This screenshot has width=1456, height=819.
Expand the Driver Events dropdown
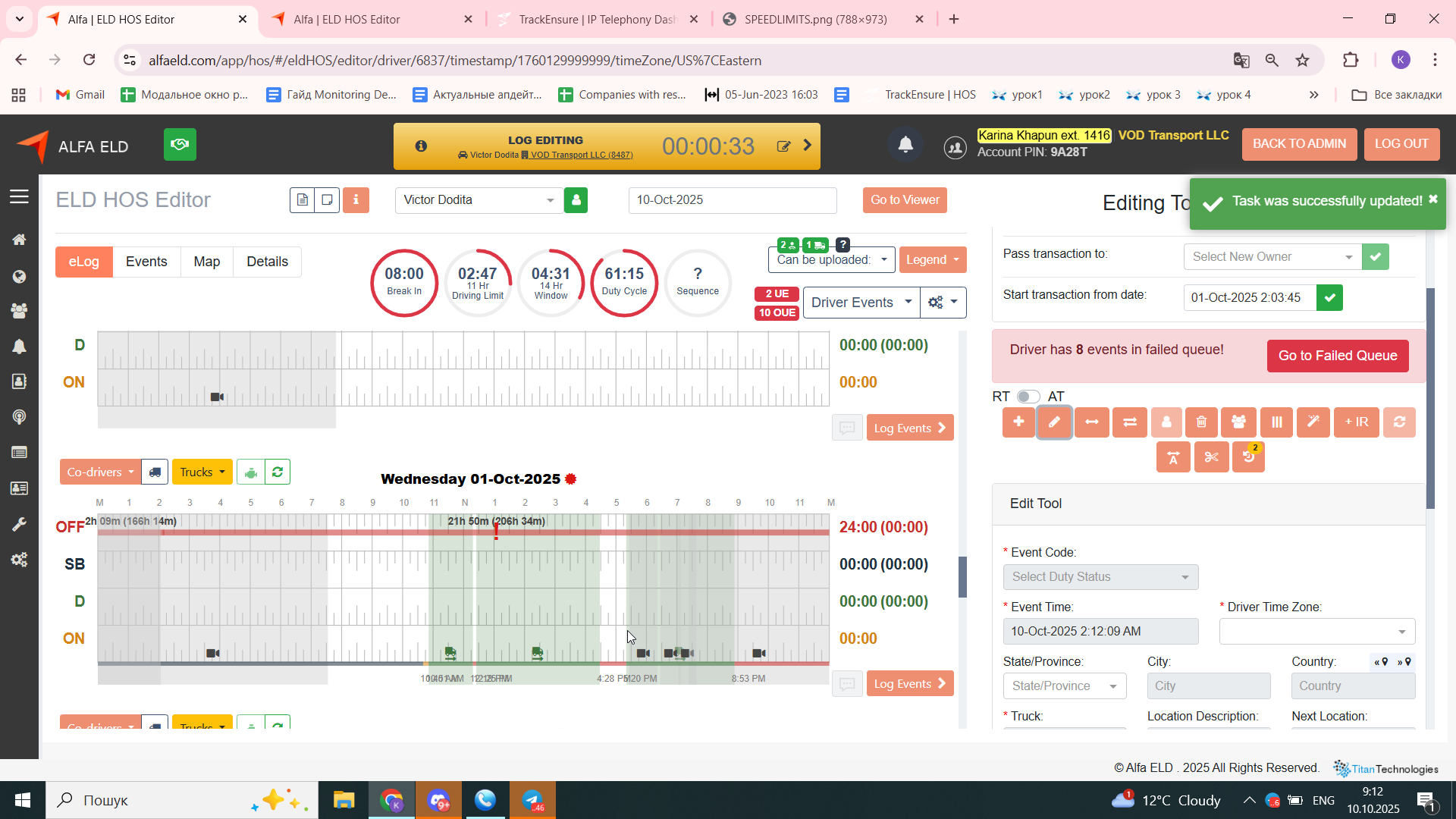click(861, 303)
